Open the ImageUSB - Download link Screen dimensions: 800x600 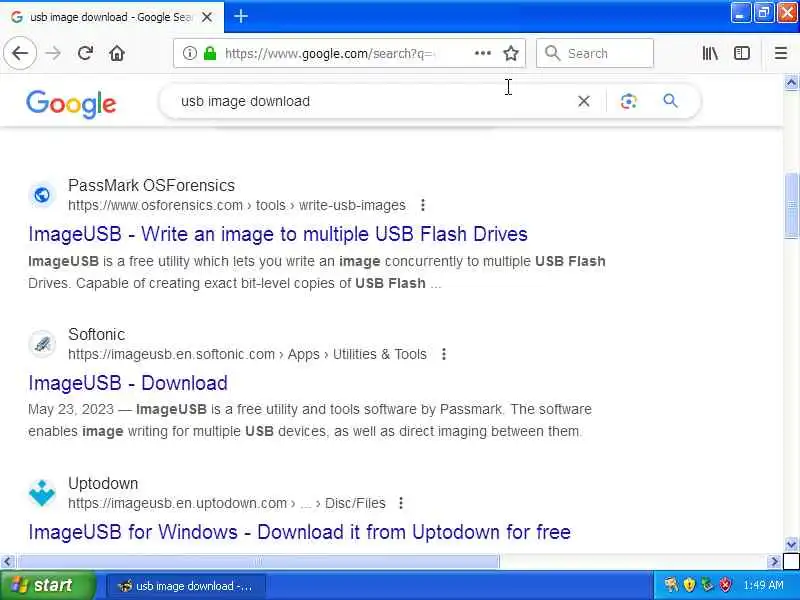(x=128, y=383)
